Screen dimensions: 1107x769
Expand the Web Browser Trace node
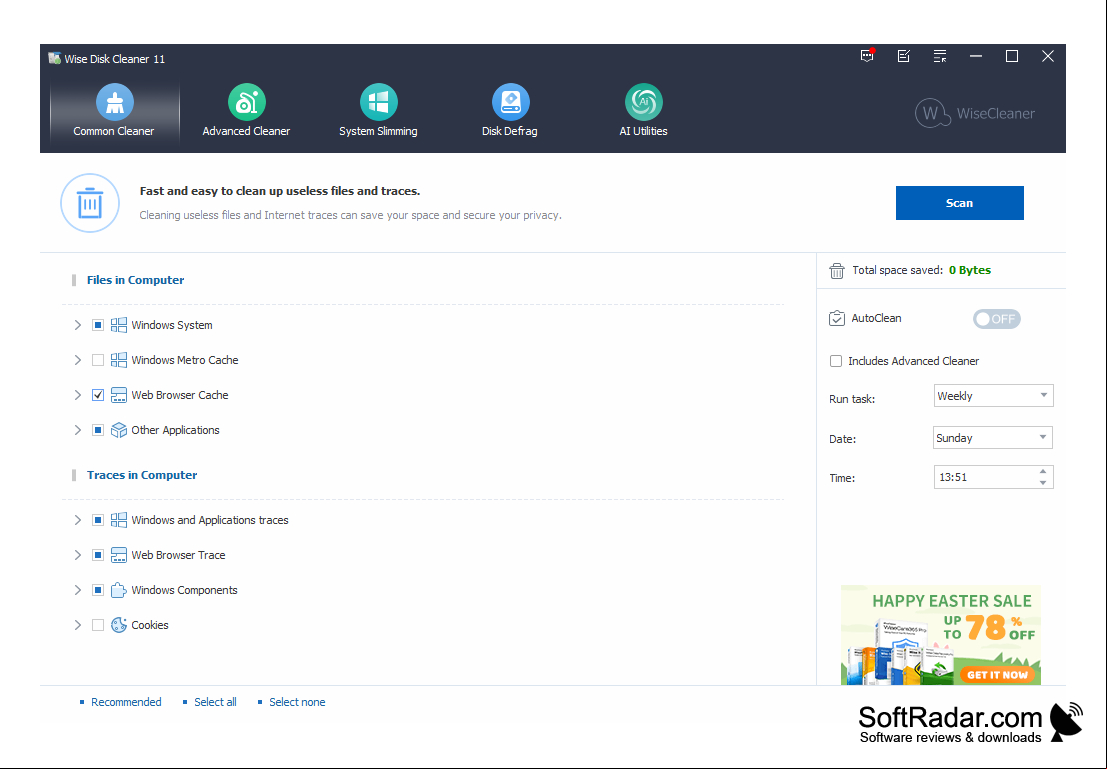[x=78, y=555]
